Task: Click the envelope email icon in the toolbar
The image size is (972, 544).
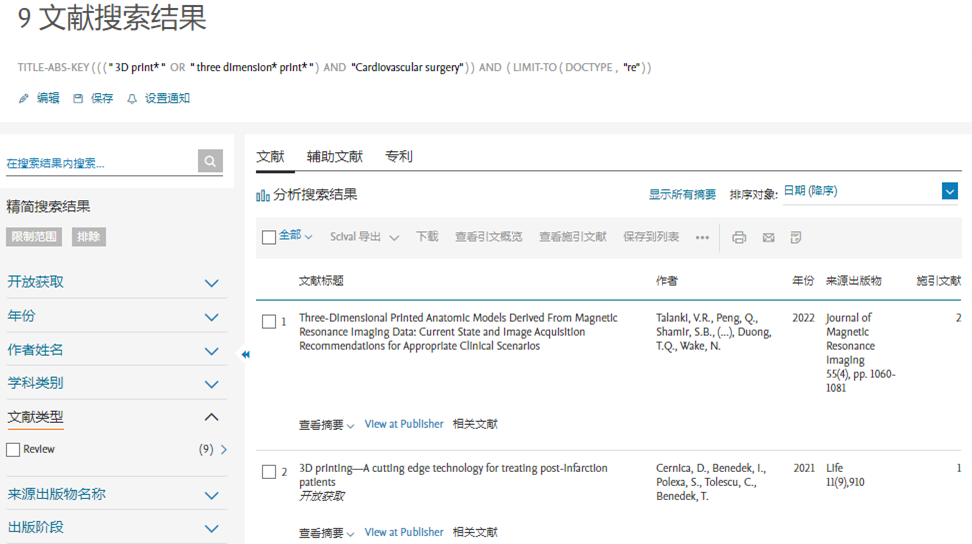Action: 768,238
